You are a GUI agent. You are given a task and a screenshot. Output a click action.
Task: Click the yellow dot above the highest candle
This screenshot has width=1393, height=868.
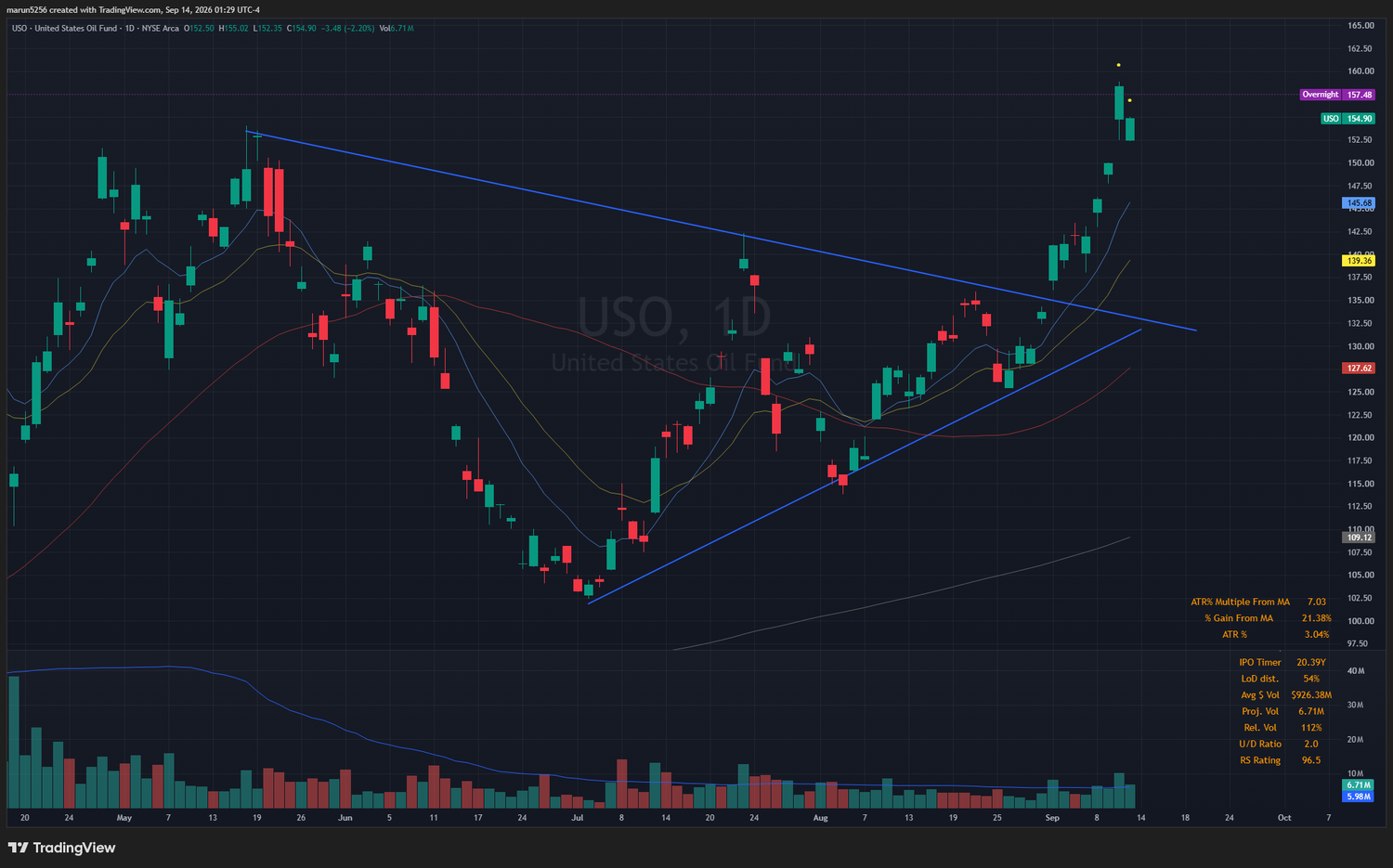pos(1118,65)
